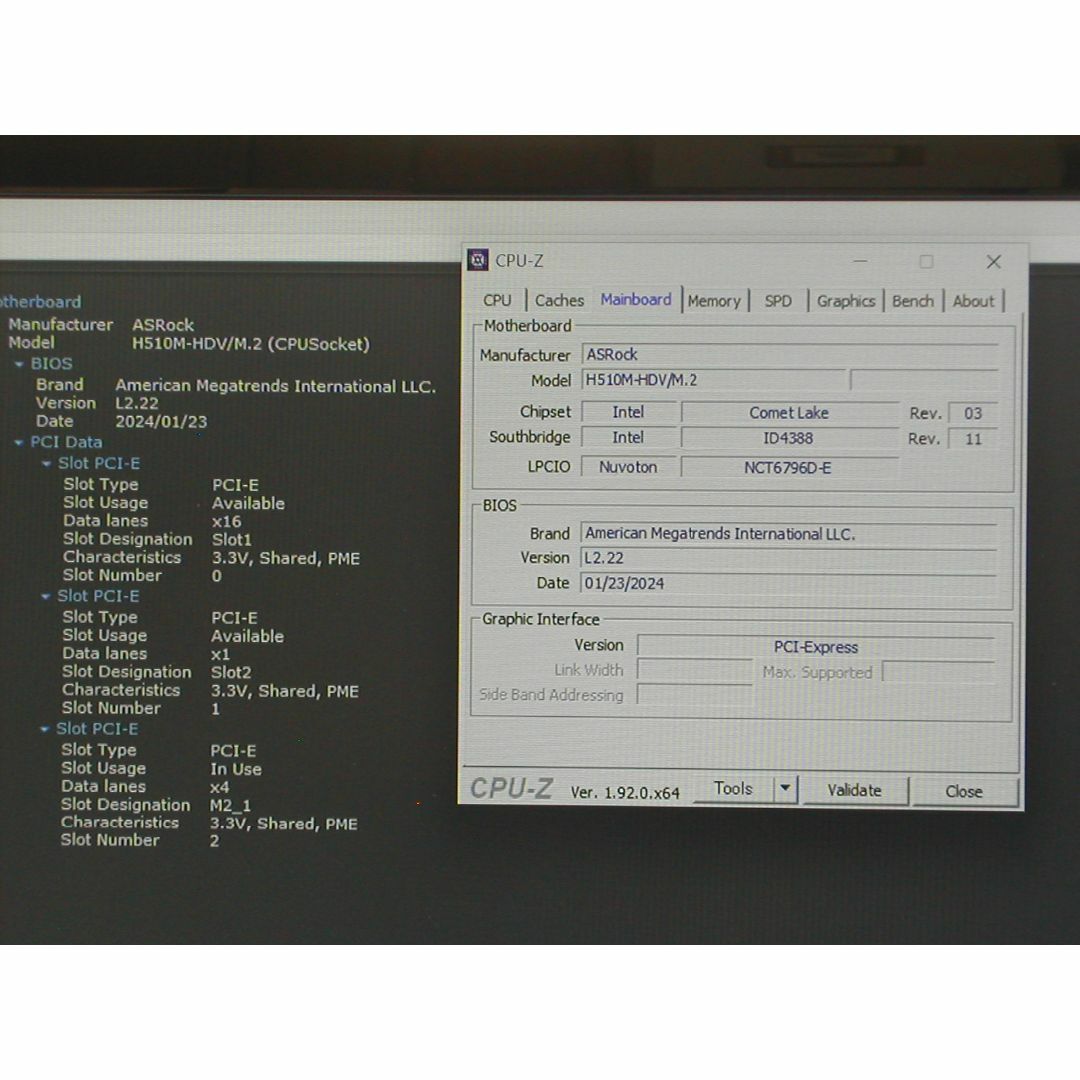The height and width of the screenshot is (1080, 1080).
Task: Click the Chipset Rev. field 03
Action: click(x=973, y=413)
